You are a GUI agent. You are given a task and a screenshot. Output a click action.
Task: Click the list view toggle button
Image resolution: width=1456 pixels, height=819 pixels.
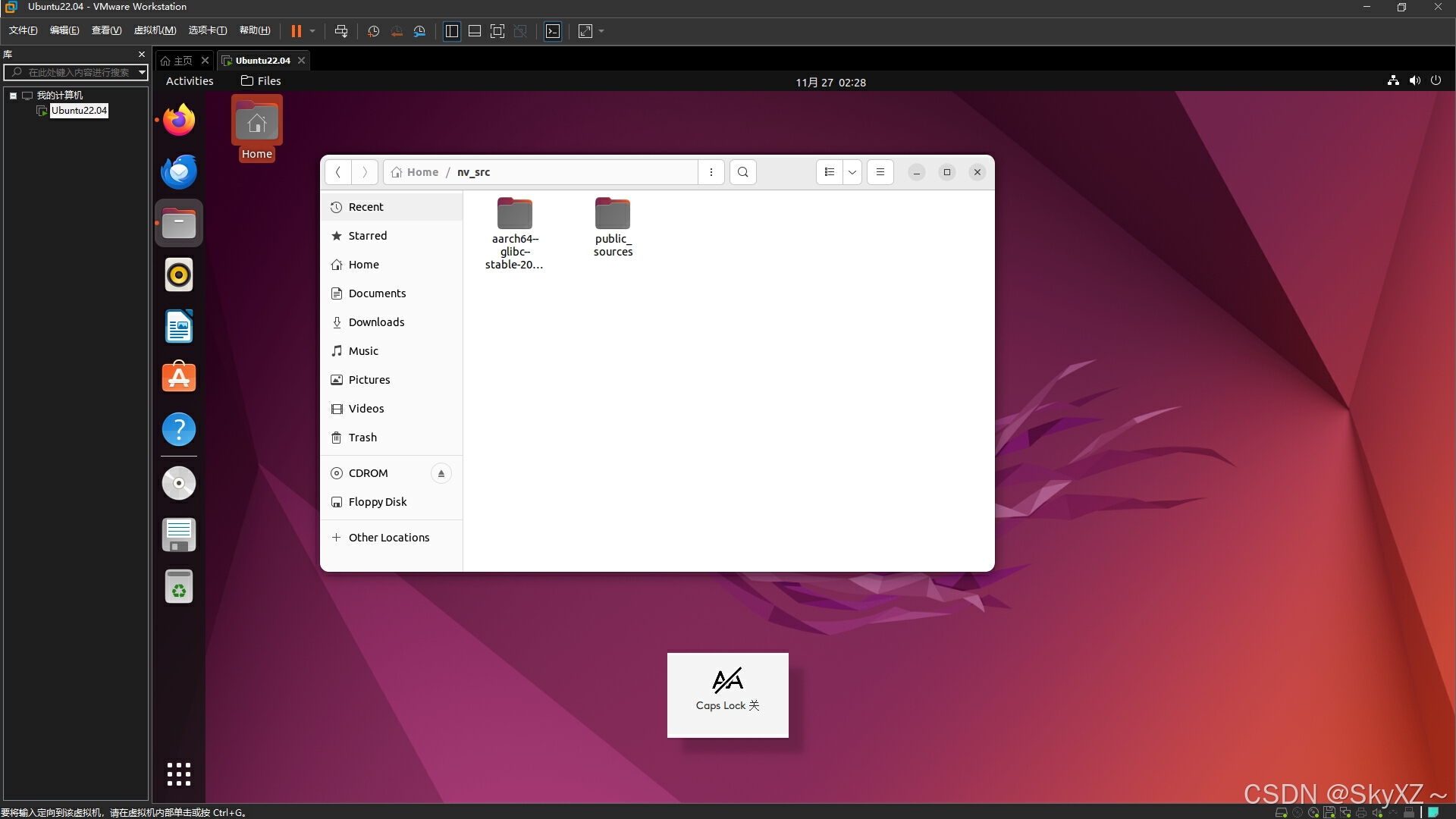(x=829, y=172)
